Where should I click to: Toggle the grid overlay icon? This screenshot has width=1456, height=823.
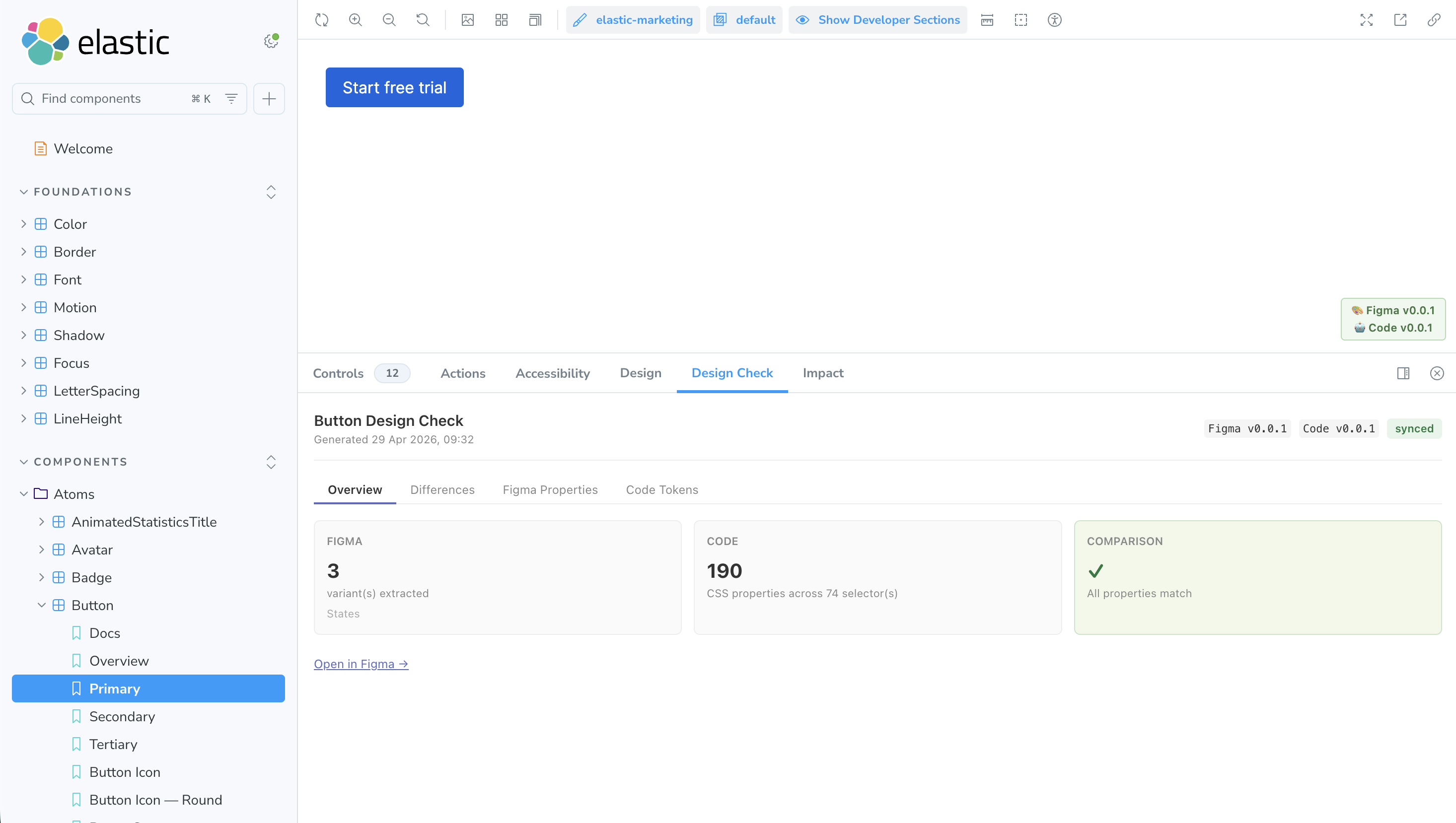coord(502,20)
